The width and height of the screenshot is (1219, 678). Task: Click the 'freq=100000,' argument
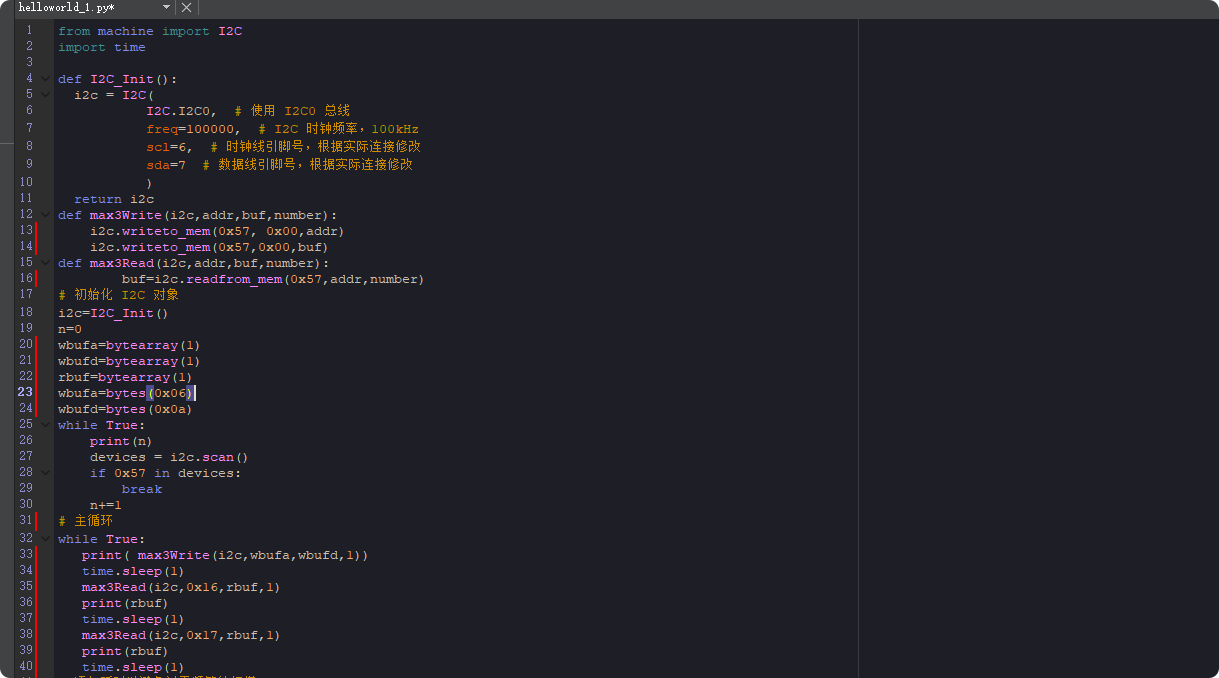(x=194, y=129)
